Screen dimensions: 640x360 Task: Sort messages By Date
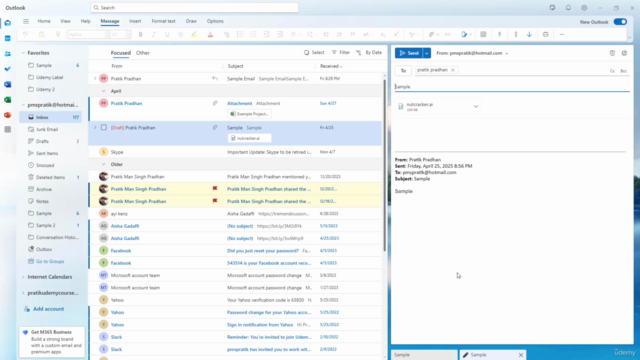coord(369,53)
